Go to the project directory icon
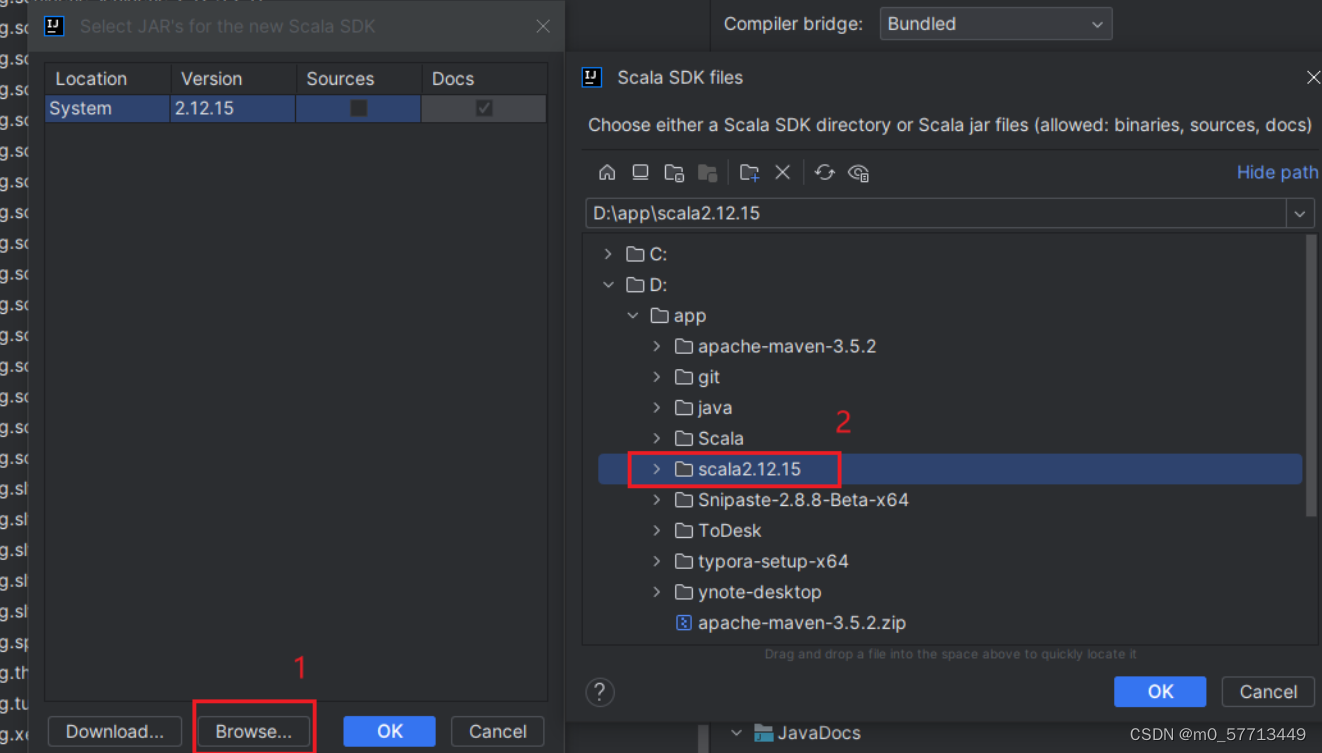This screenshot has height=753, width=1322. 674,172
